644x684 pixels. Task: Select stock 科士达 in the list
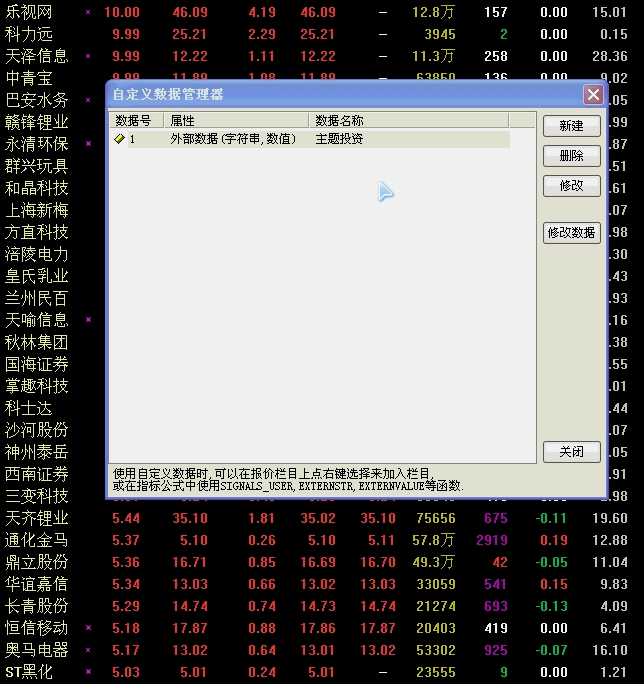click(x=28, y=408)
